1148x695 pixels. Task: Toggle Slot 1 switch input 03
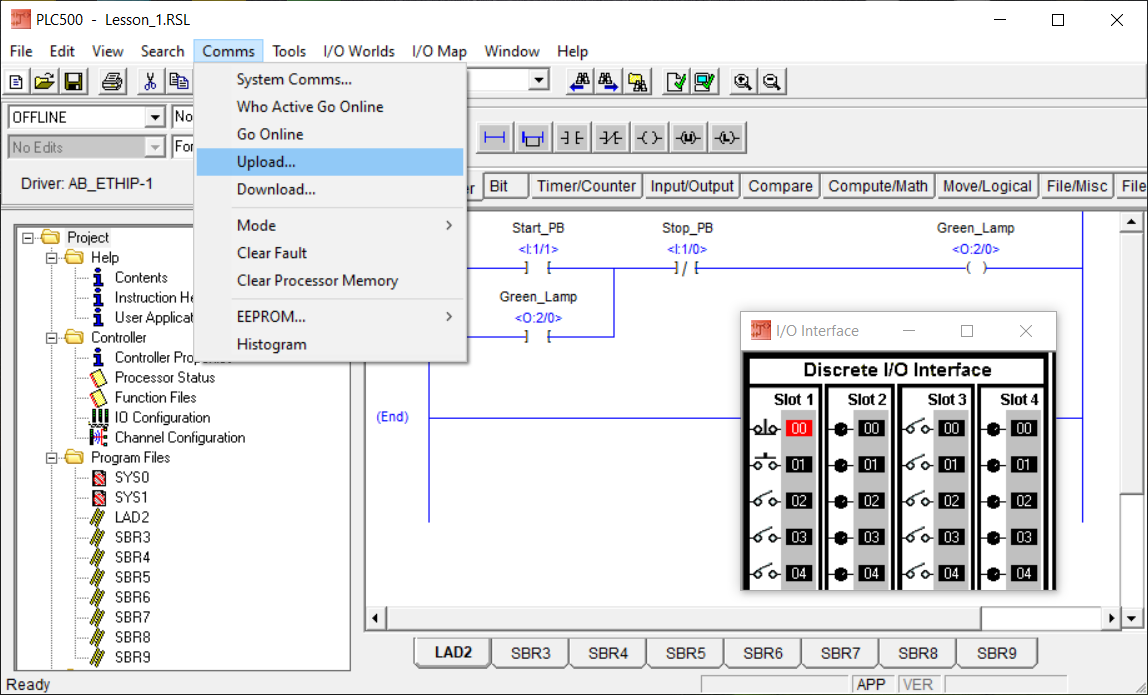[766, 537]
